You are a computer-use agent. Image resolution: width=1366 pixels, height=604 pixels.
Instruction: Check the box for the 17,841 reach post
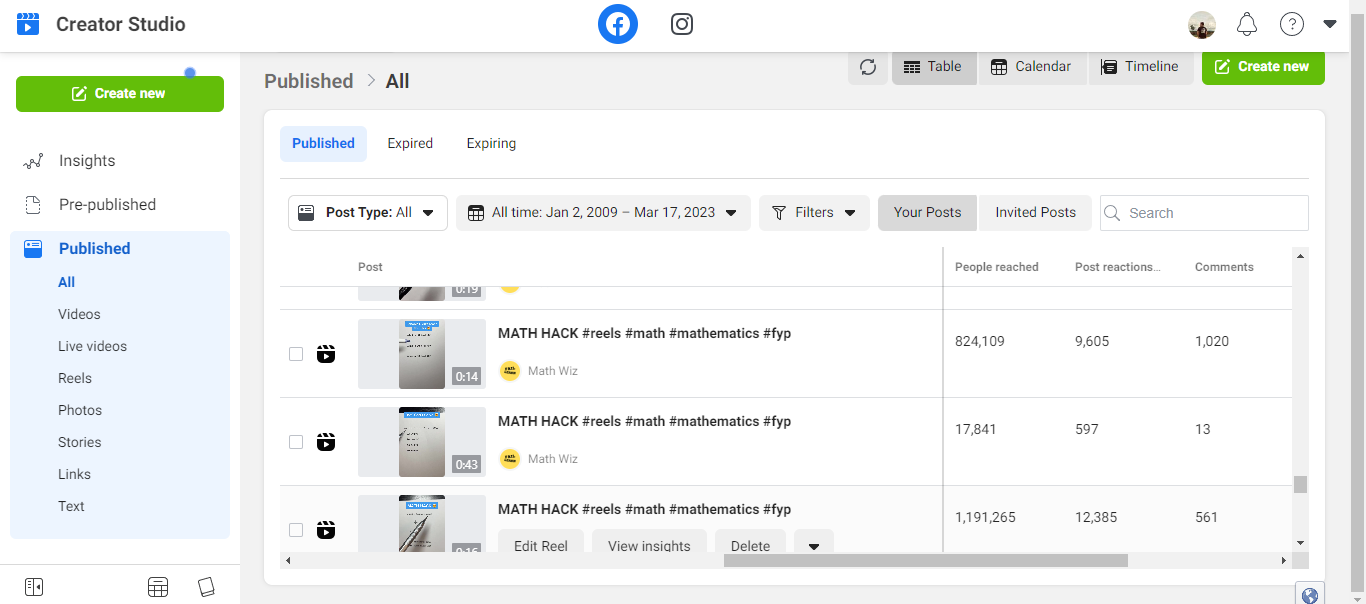[296, 442]
